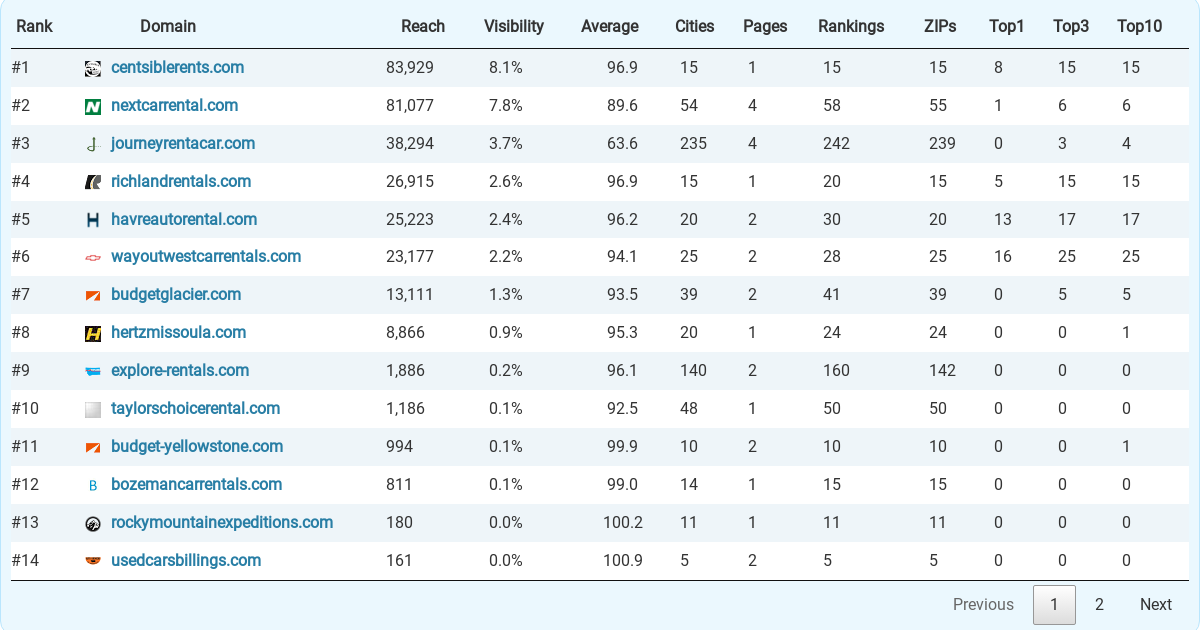The height and width of the screenshot is (630, 1200).
Task: Click the reach value 13,111
Action: (410, 294)
